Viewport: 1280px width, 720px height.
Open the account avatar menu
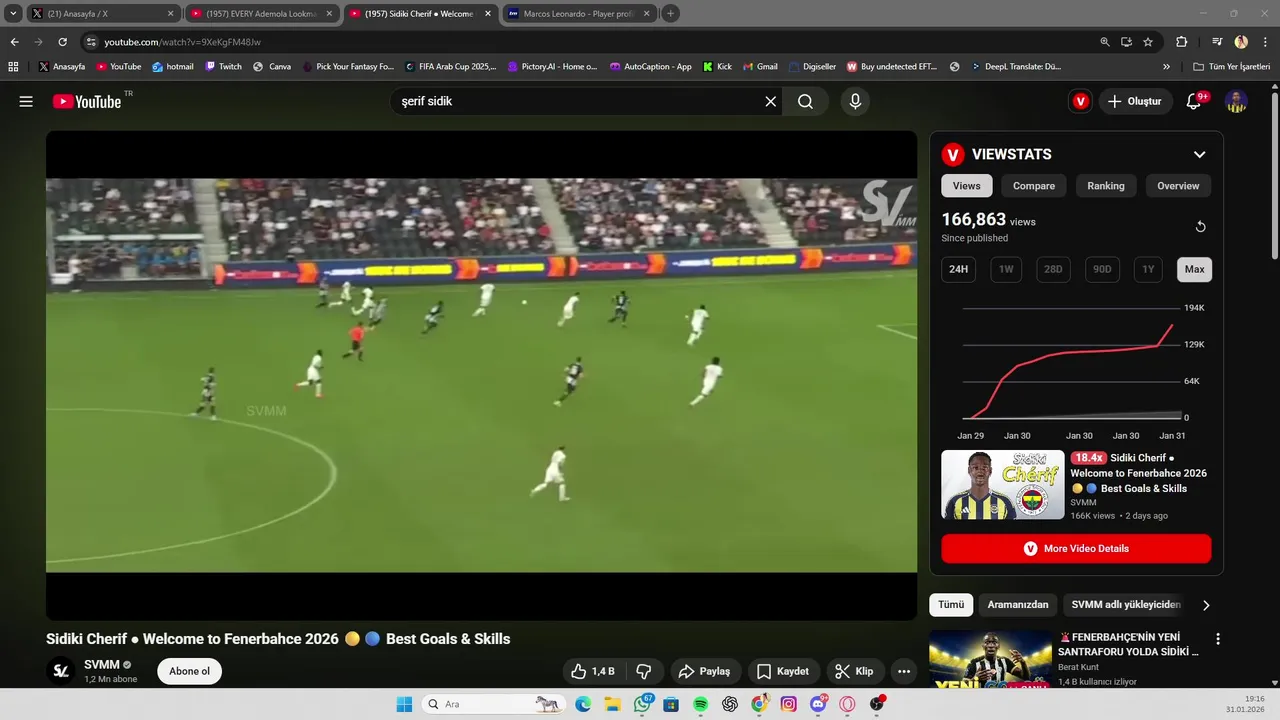(x=1237, y=101)
